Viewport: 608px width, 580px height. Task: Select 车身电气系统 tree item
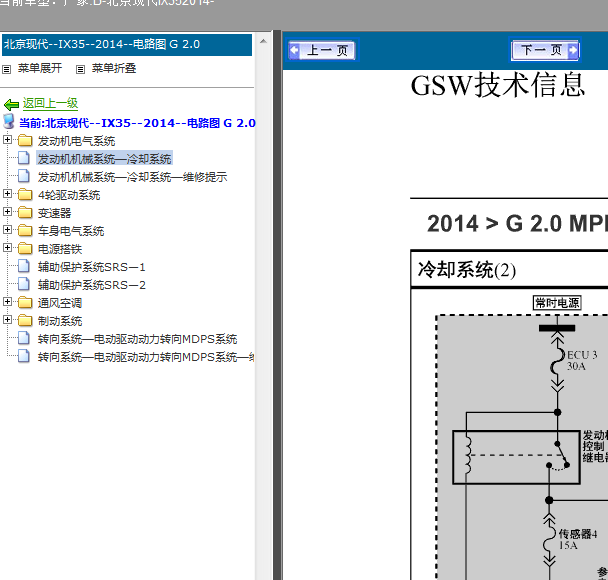pos(71,231)
